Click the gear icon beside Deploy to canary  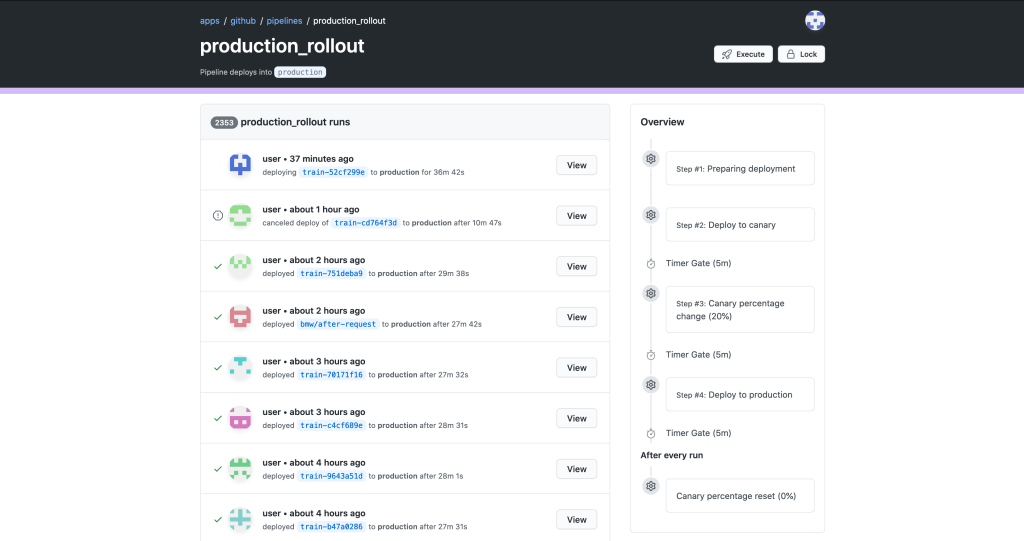coord(651,215)
